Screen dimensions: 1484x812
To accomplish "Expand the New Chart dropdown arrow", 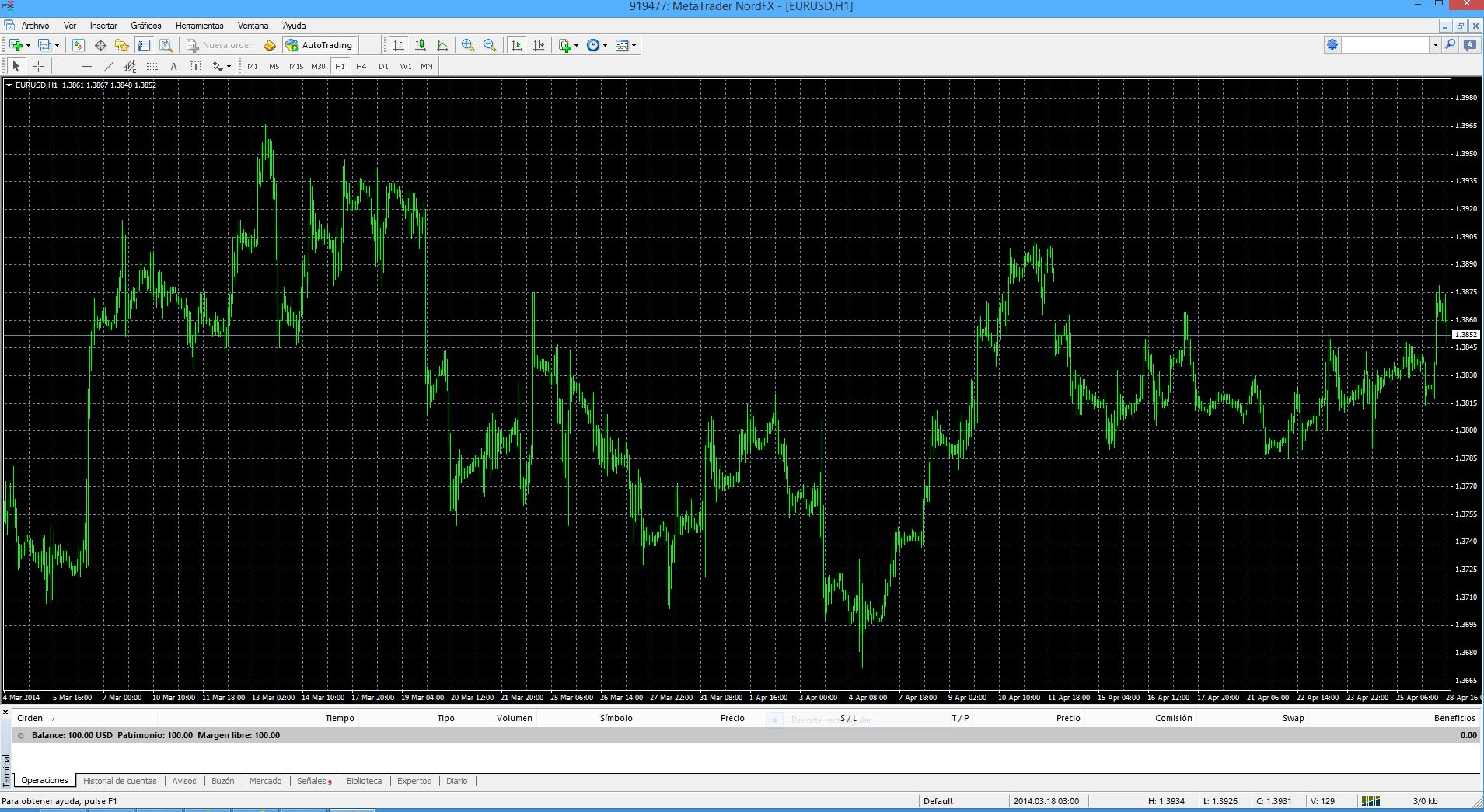I will pos(28,46).
